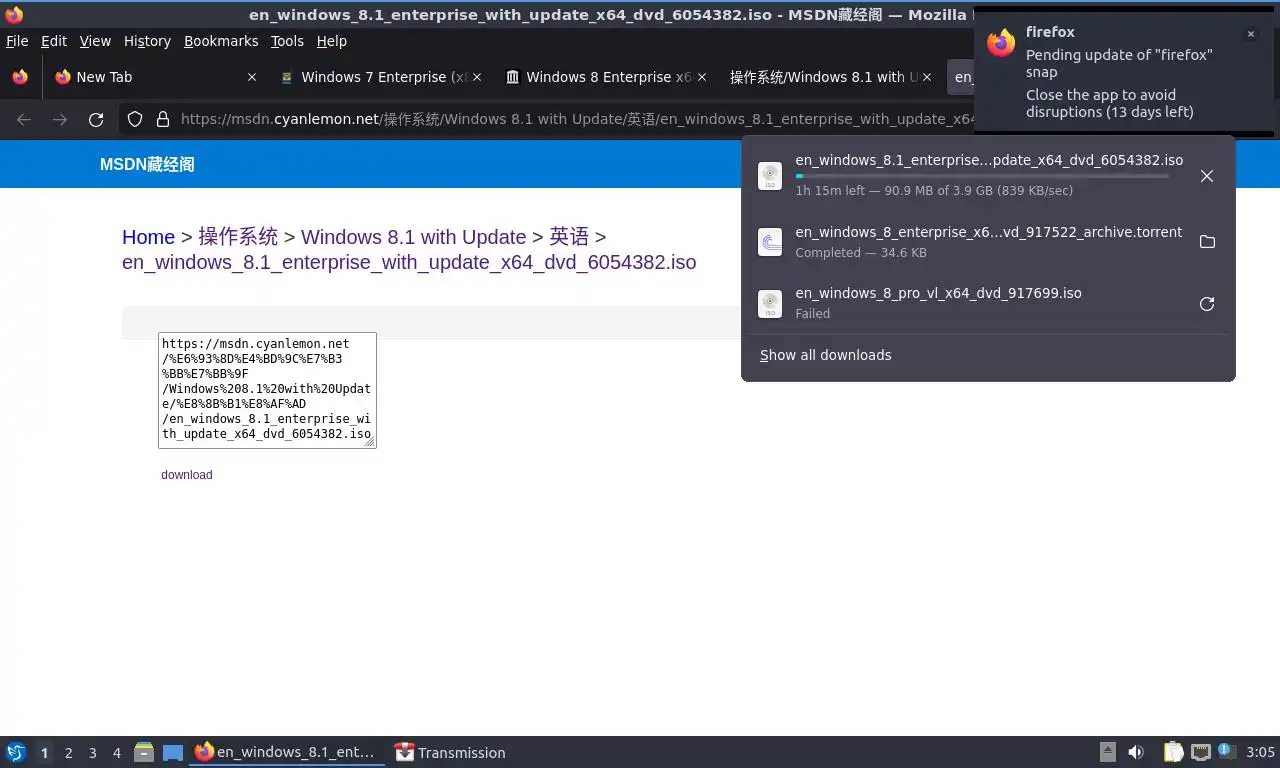Switch to the New Tab tab

pos(156,77)
